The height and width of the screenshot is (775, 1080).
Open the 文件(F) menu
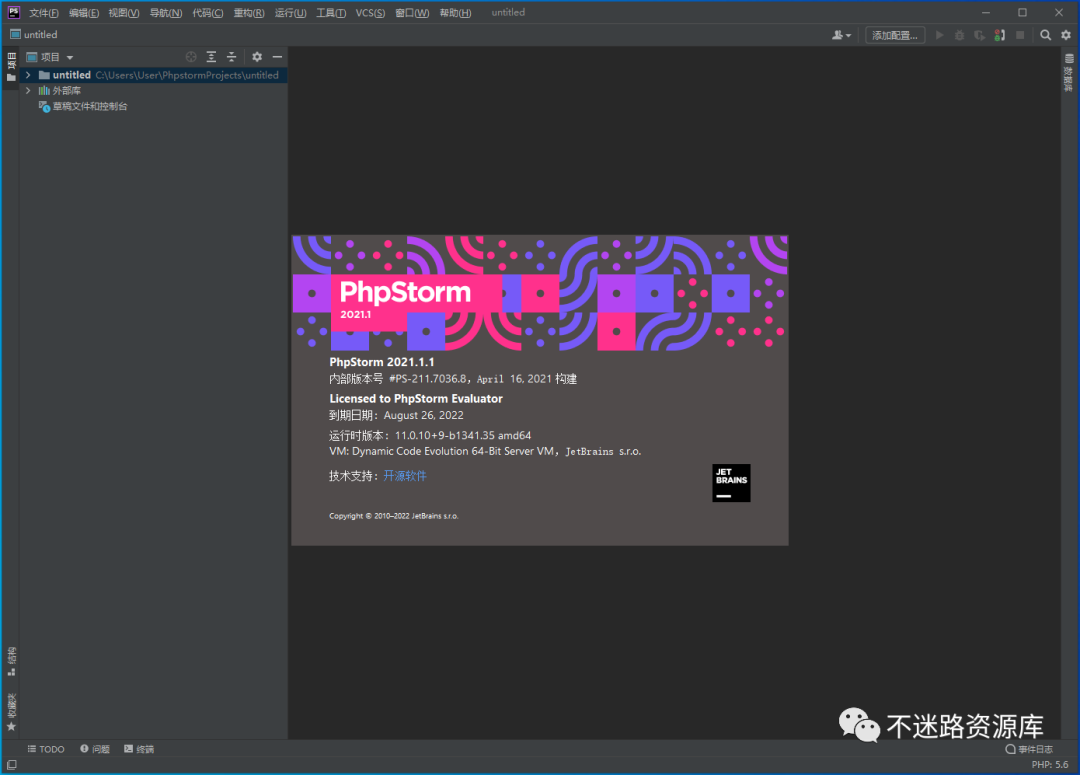coord(43,13)
